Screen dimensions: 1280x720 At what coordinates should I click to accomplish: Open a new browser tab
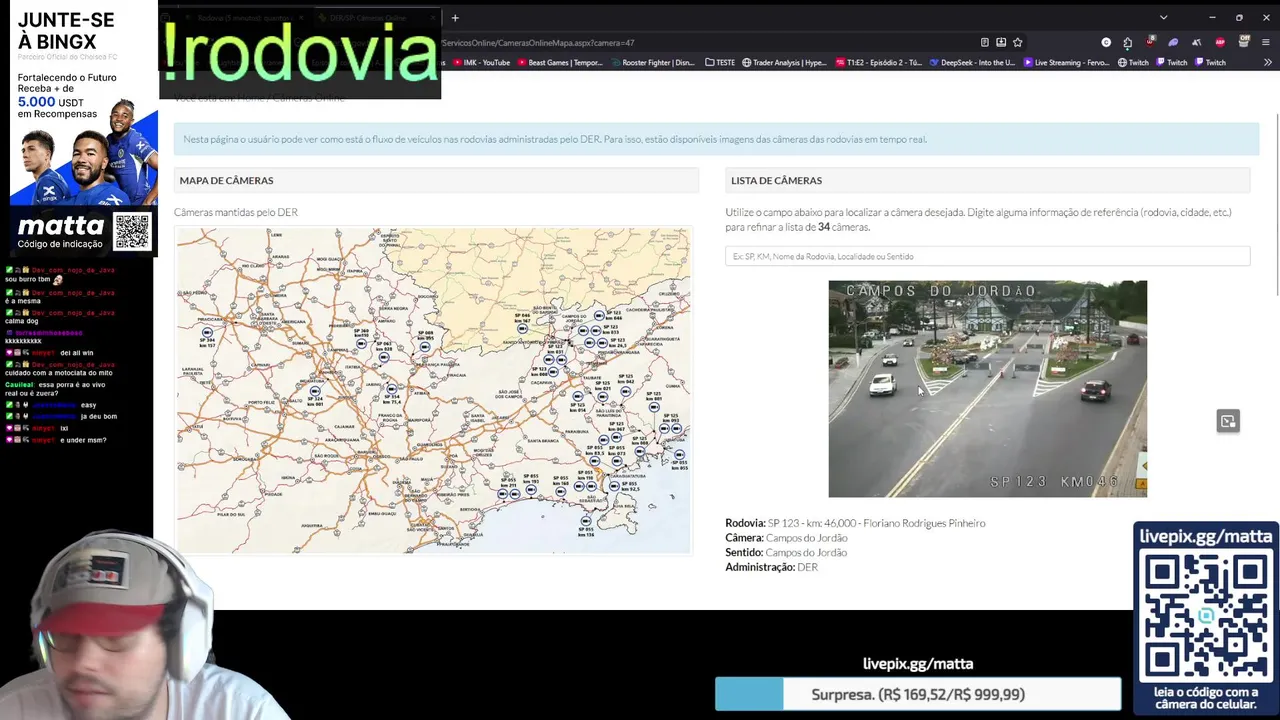click(x=454, y=17)
